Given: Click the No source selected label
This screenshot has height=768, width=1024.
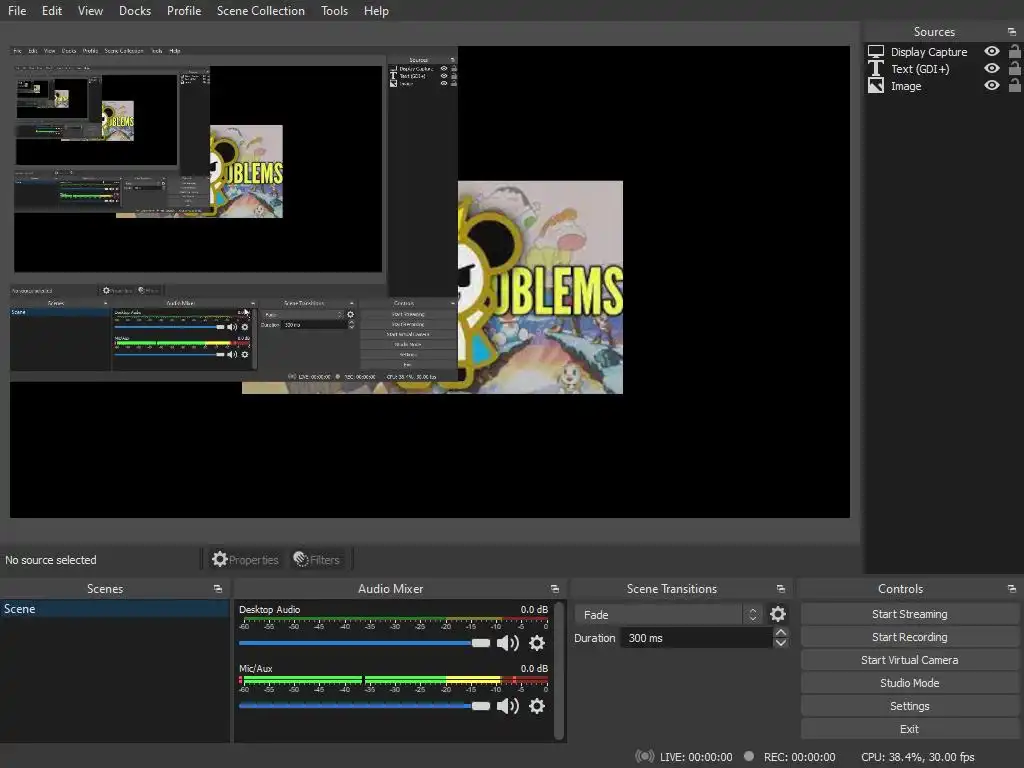Looking at the screenshot, I should coord(51,560).
